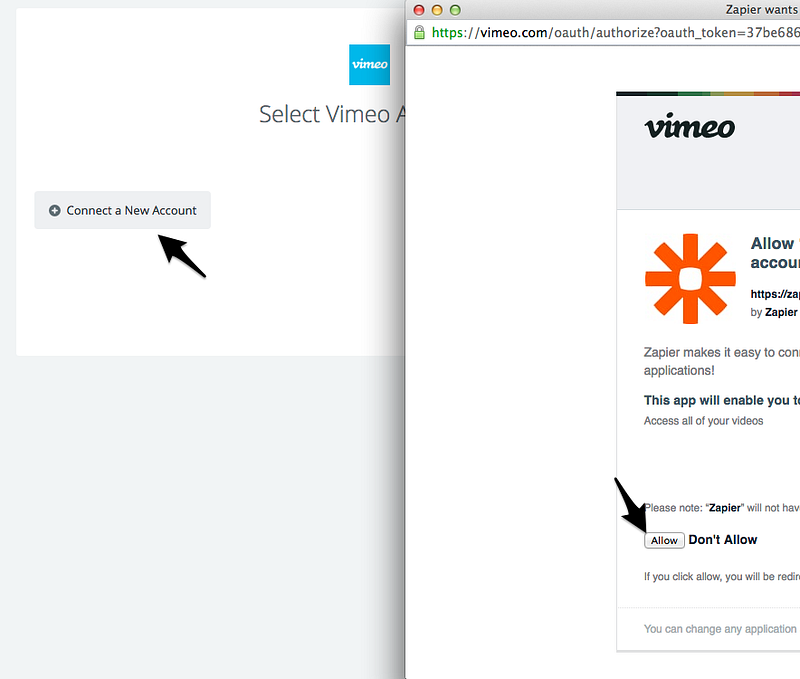800x679 pixels.
Task: Click the Allow button in Vimeo window
Action: pyautogui.click(x=664, y=540)
